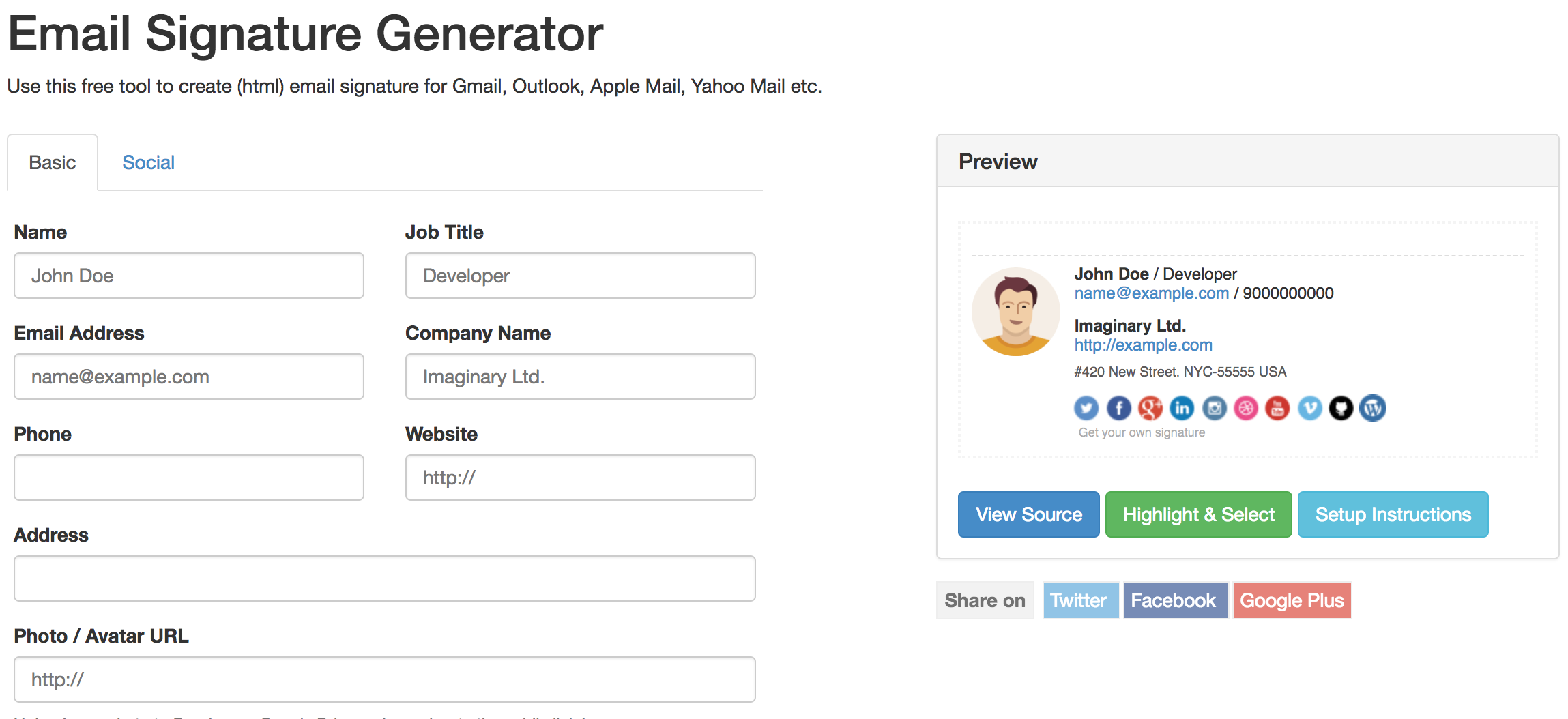Image resolution: width=1568 pixels, height=719 pixels.
Task: Click the YouTube icon in signature preview
Action: [x=1277, y=408]
